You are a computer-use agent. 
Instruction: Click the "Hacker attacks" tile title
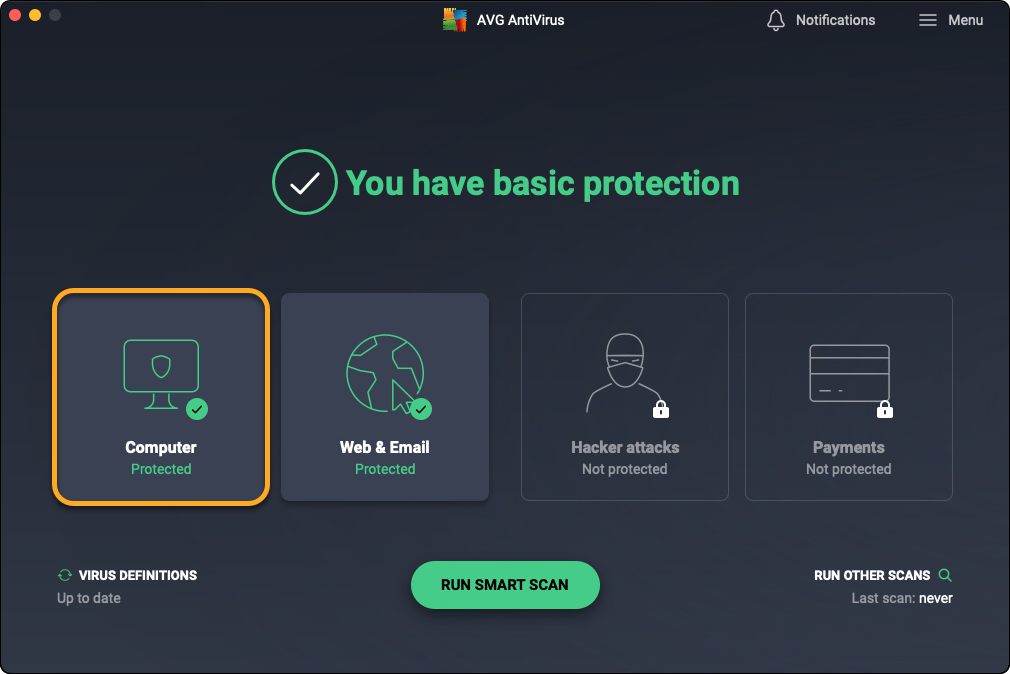625,447
